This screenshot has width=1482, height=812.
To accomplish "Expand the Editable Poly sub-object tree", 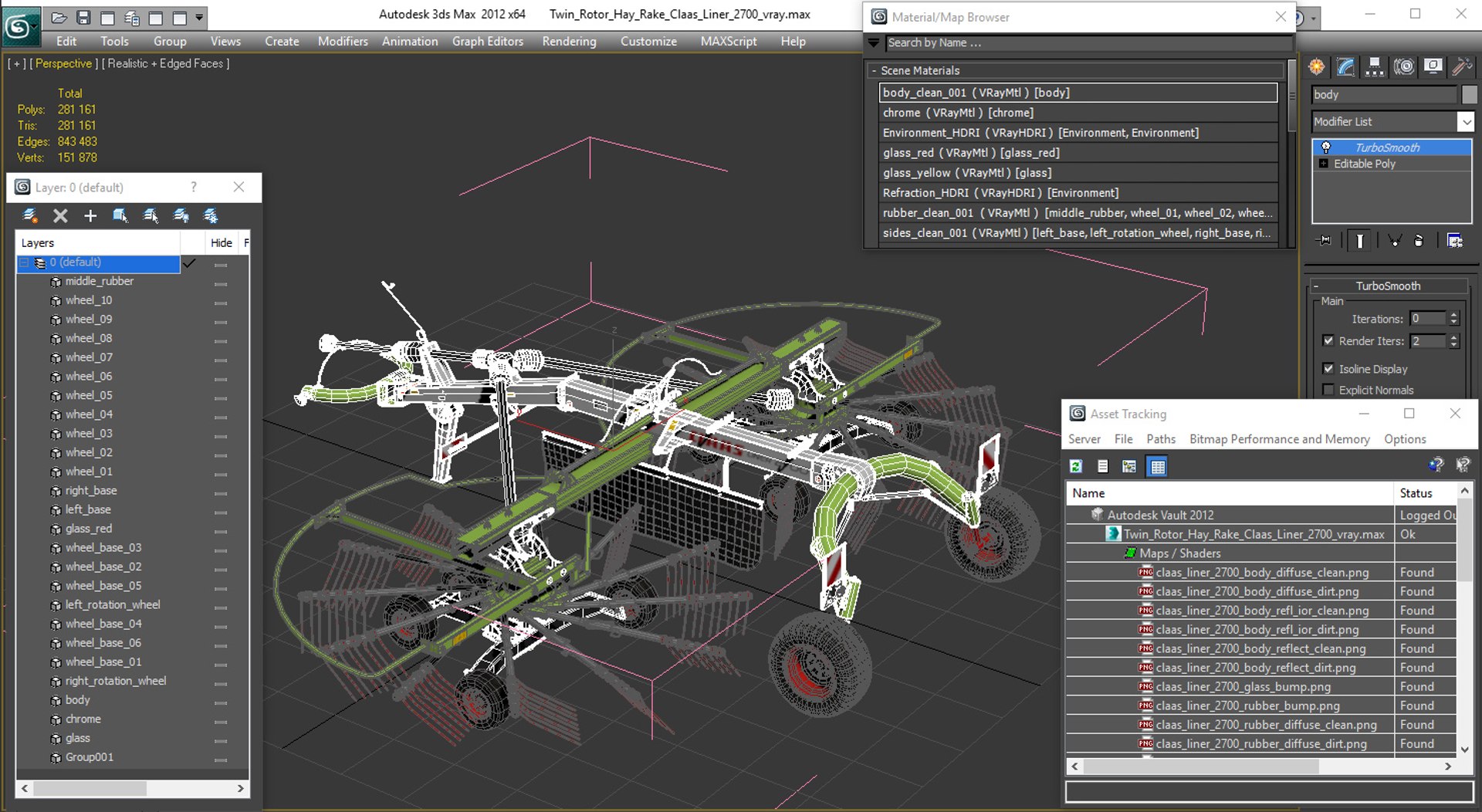I will tap(1324, 164).
